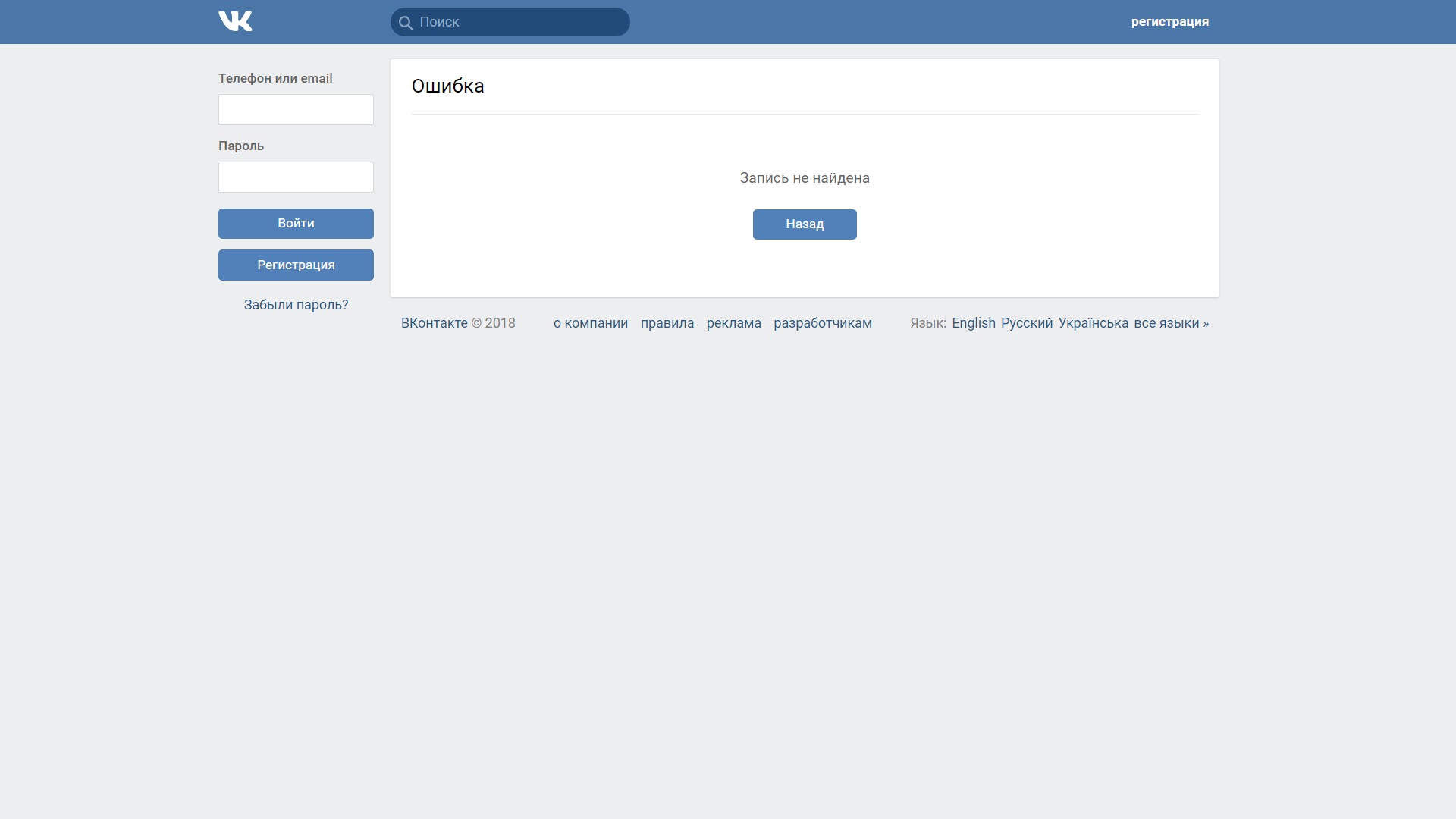Image resolution: width=1456 pixels, height=819 pixels.
Task: Click the Пароль password field
Action: coord(296,177)
